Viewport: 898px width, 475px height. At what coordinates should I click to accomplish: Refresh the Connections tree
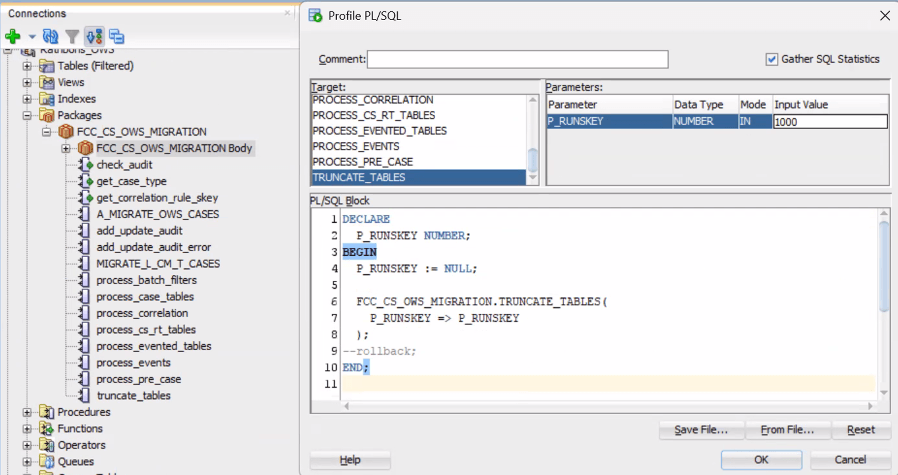click(x=50, y=37)
